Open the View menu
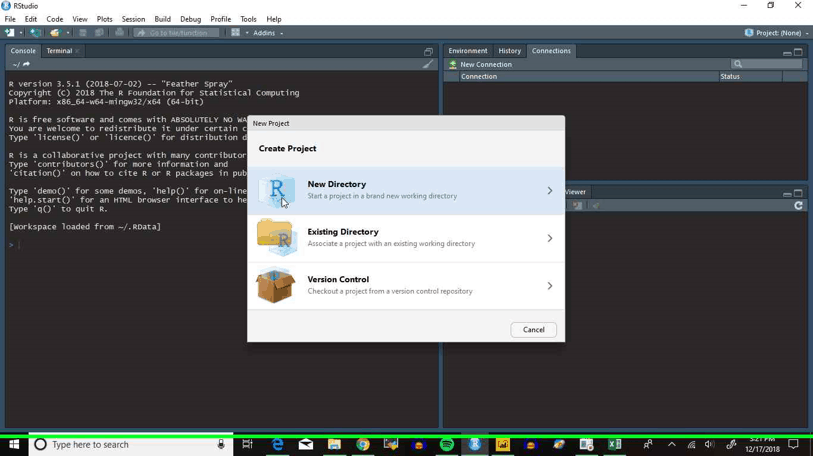 pos(80,19)
